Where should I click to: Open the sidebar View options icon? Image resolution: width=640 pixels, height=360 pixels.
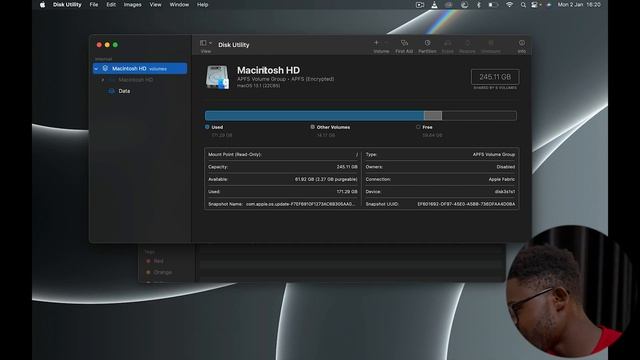pyautogui.click(x=203, y=43)
